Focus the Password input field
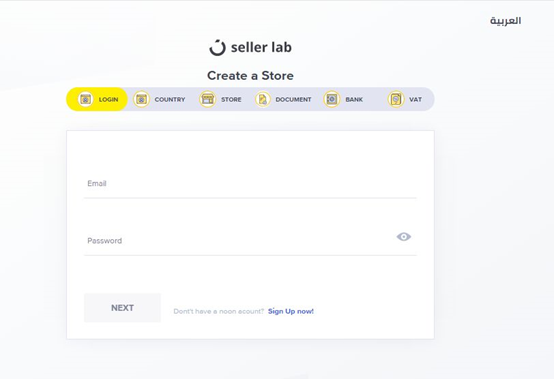This screenshot has width=554, height=379. [240, 241]
